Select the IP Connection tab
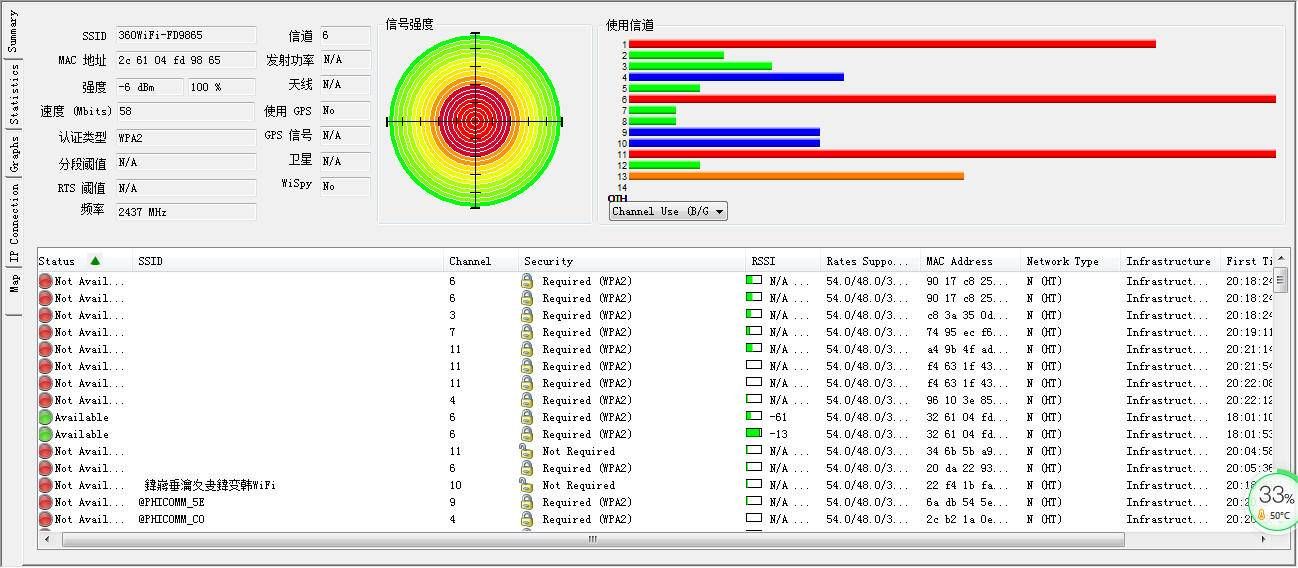 (x=13, y=226)
